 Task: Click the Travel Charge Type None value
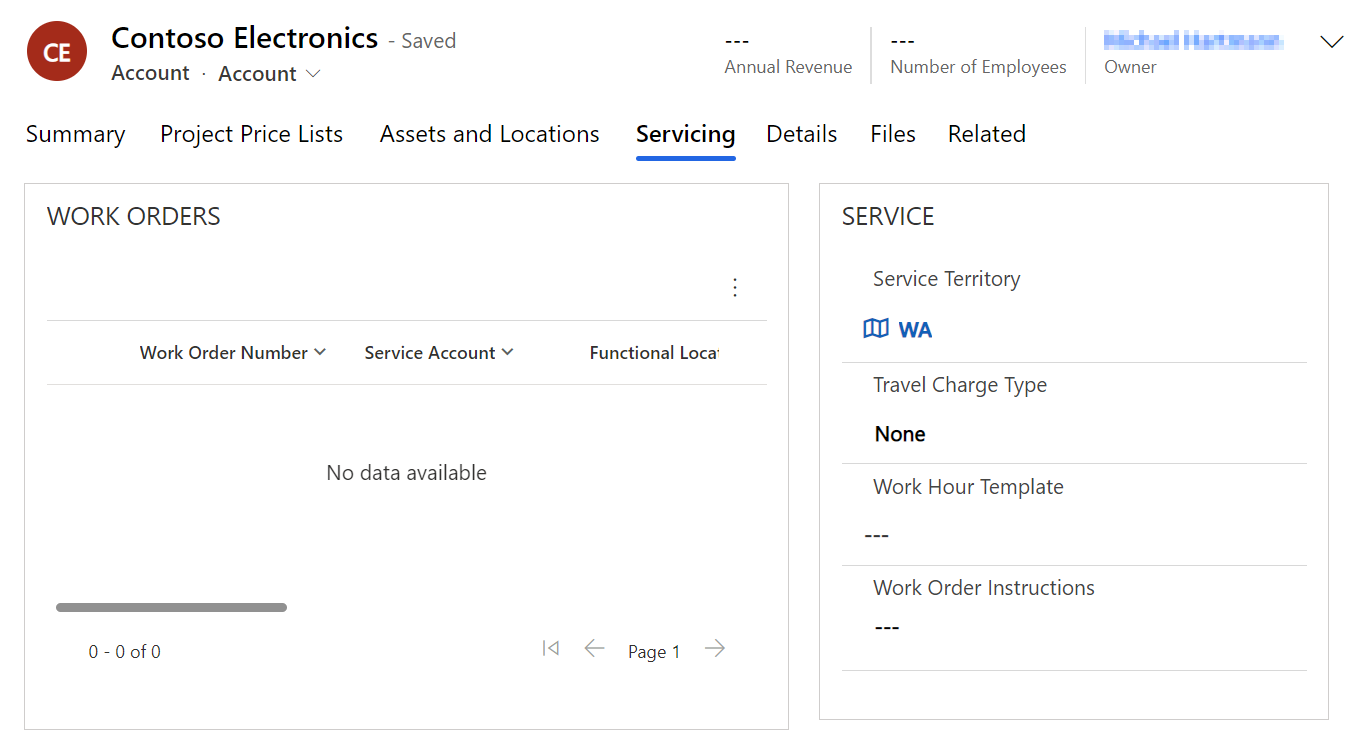pos(900,434)
